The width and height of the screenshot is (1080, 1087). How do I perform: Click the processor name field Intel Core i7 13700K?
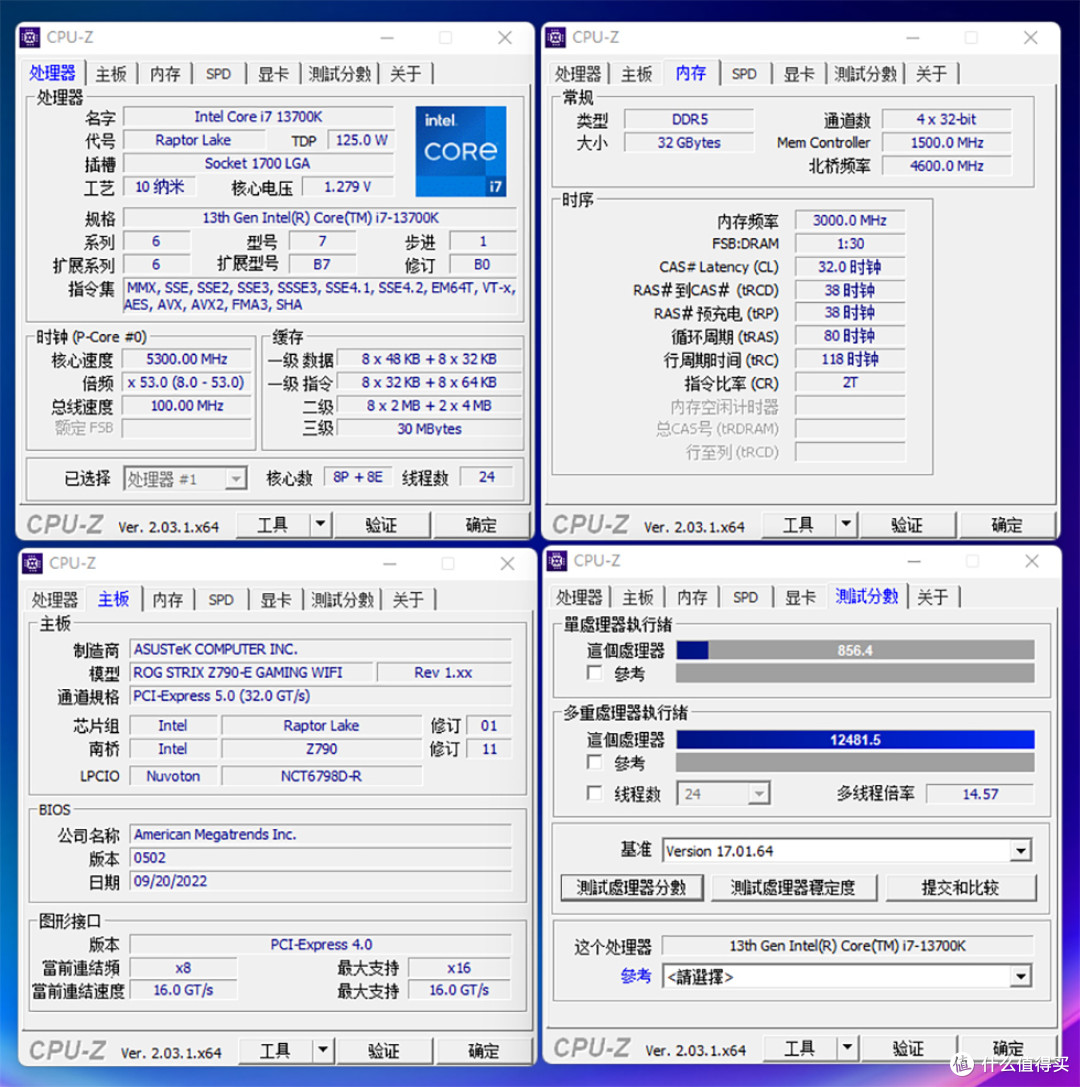(x=259, y=116)
